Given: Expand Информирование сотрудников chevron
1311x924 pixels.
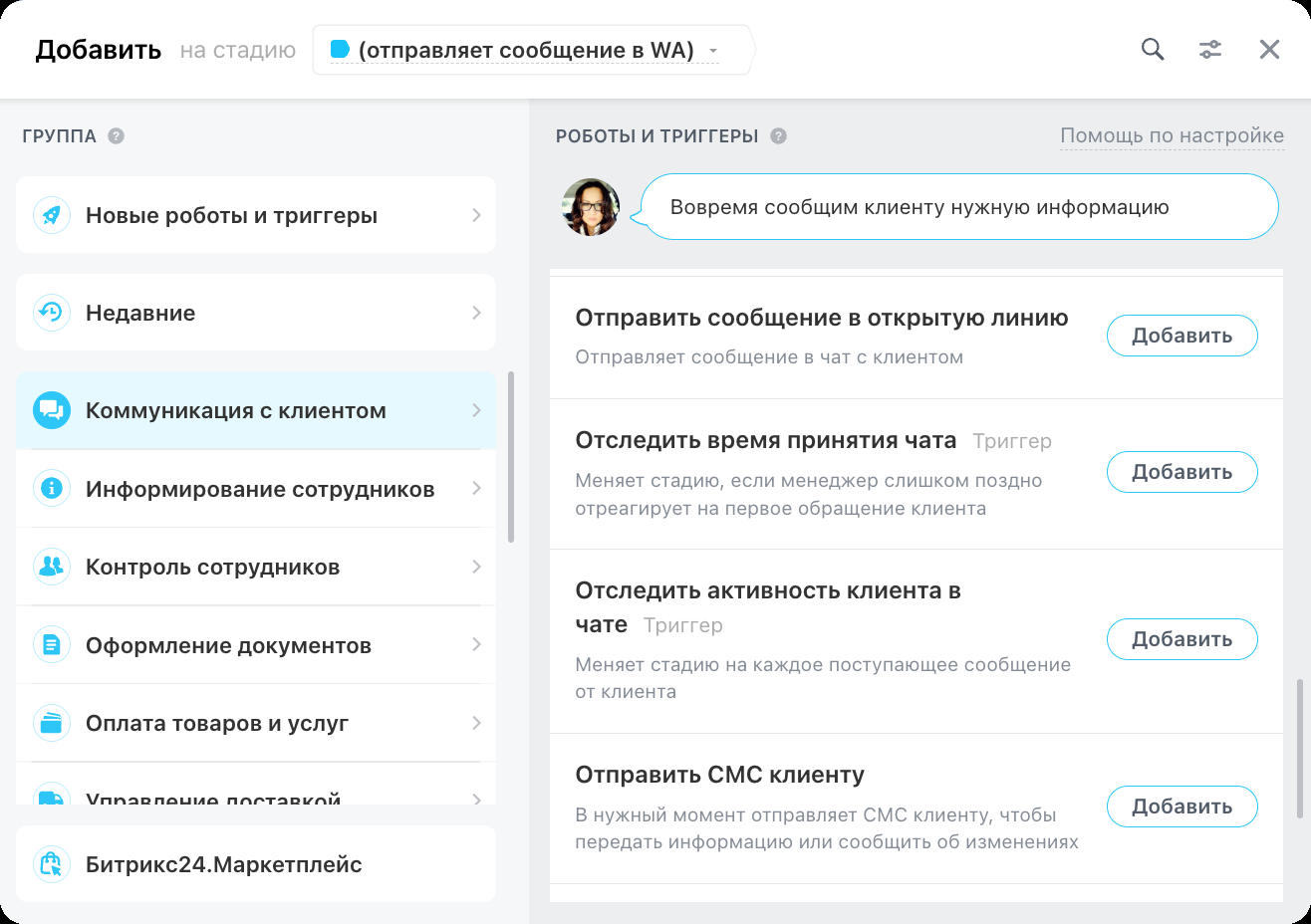Looking at the screenshot, I should pos(476,489).
